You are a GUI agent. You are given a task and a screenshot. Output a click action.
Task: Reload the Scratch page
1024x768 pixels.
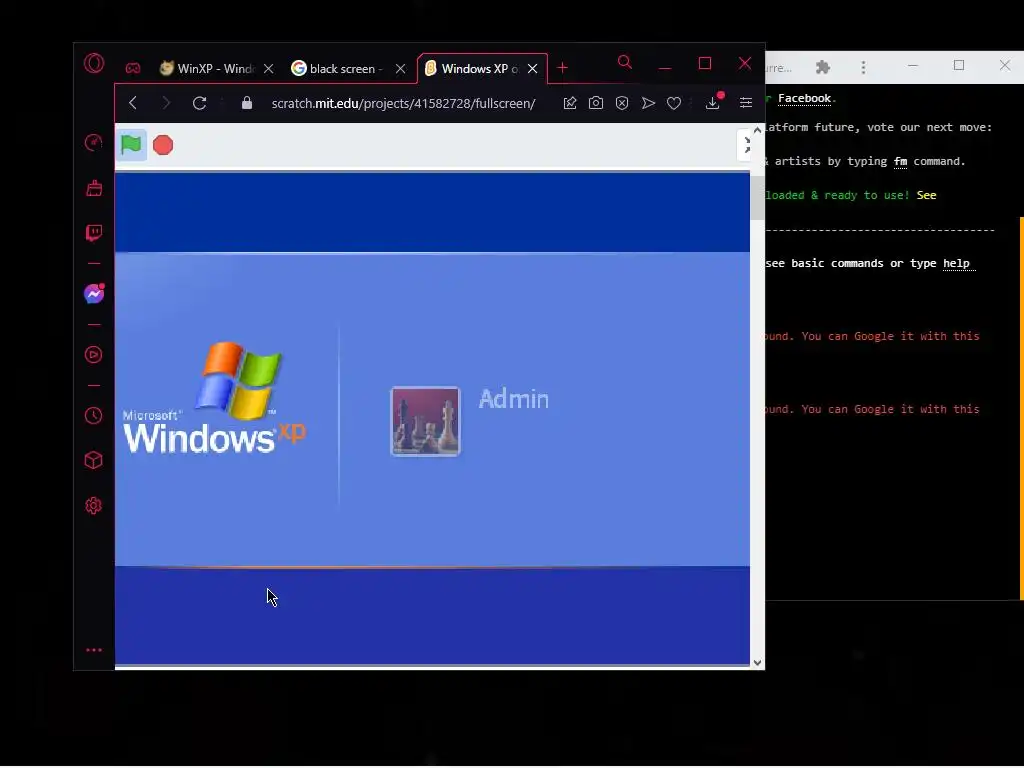click(199, 103)
